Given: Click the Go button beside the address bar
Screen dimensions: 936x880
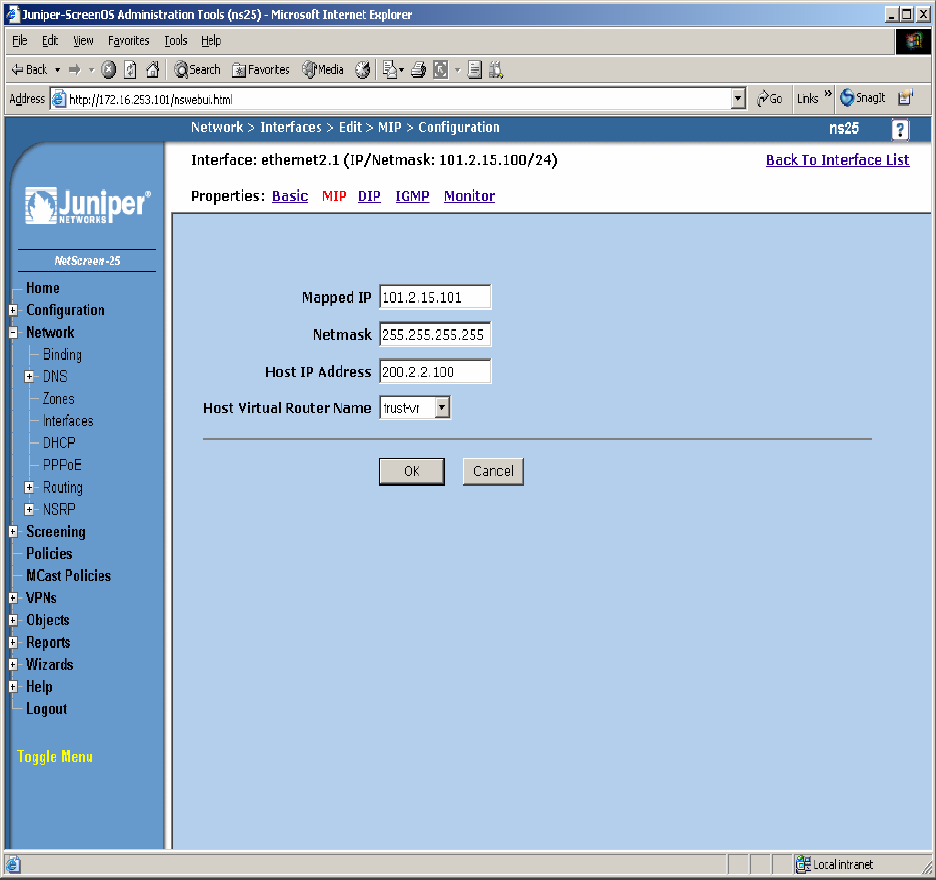Looking at the screenshot, I should click(x=769, y=99).
